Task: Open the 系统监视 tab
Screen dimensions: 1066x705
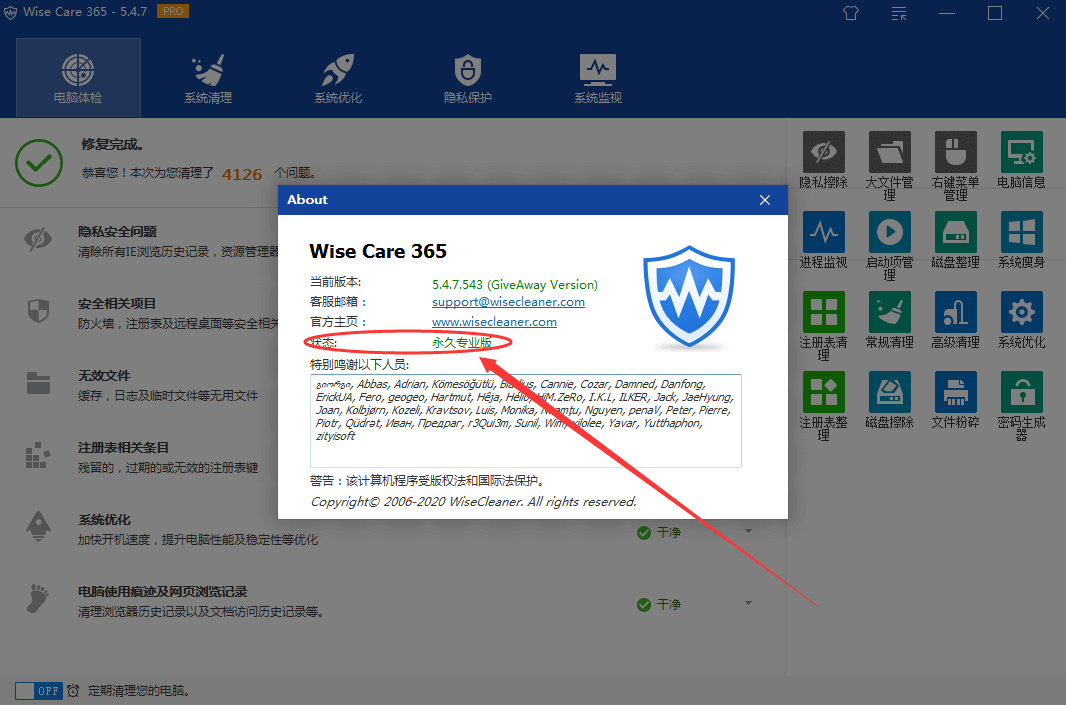Action: 598,78
